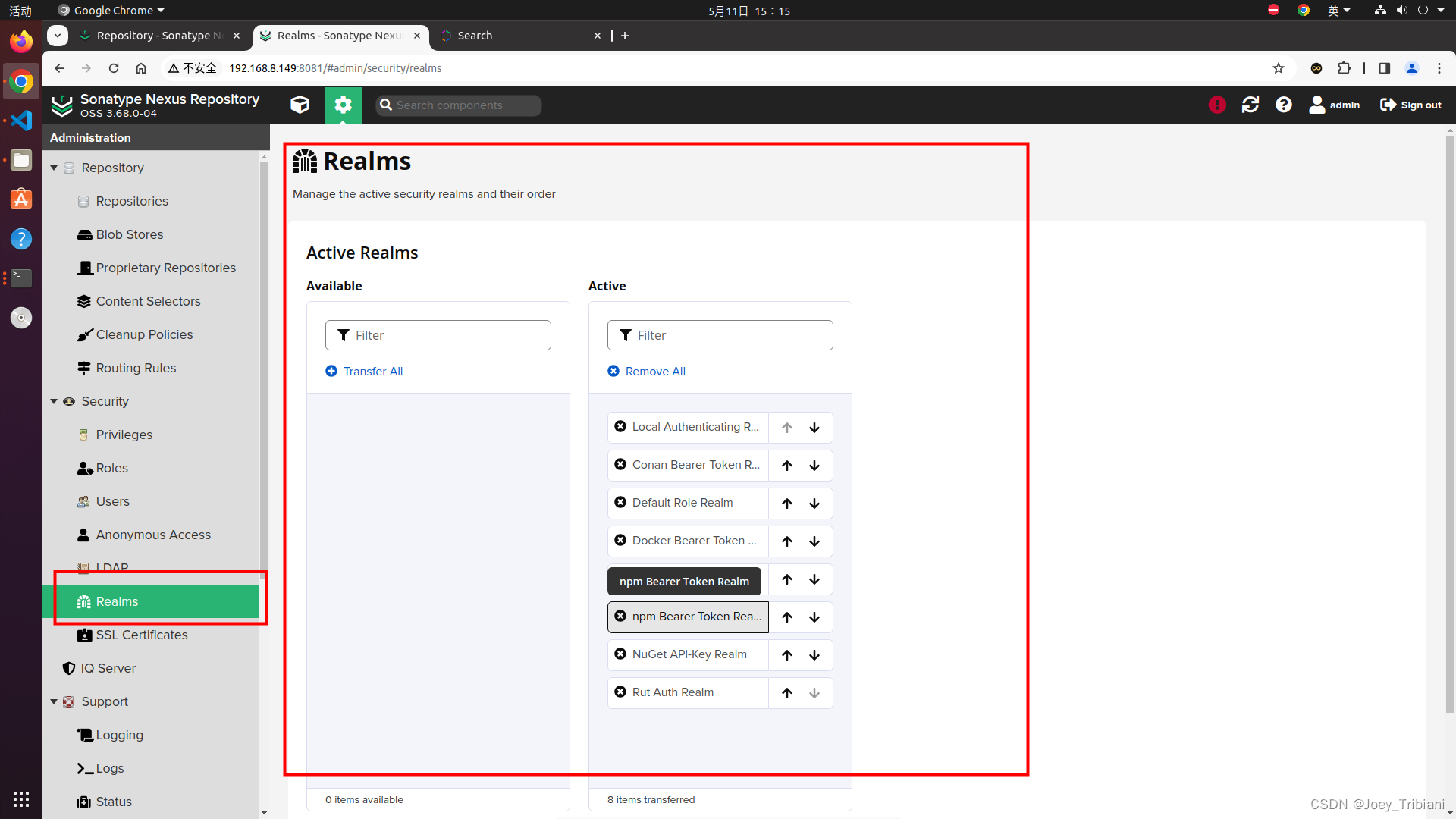This screenshot has height=819, width=1456.
Task: Remove npm Bearer Token Realm item
Action: [x=620, y=617]
